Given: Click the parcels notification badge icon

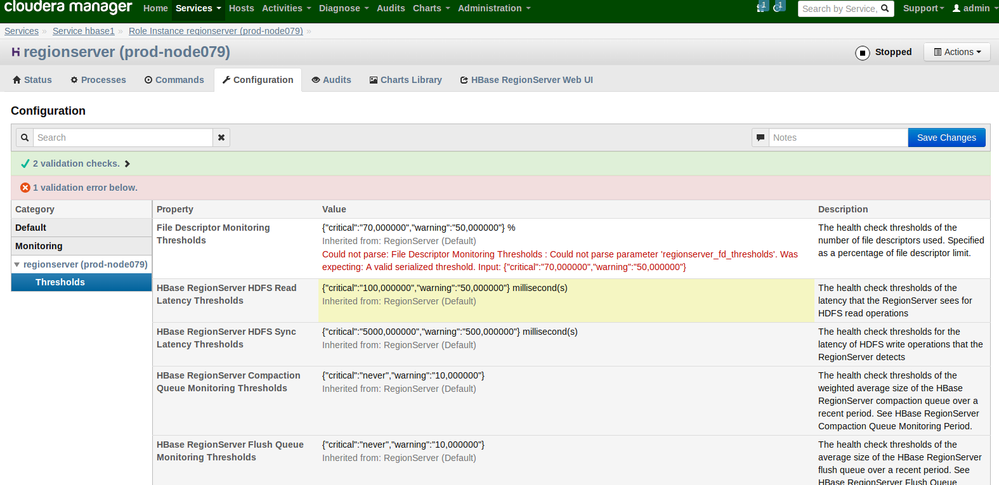Looking at the screenshot, I should tap(762, 7).
